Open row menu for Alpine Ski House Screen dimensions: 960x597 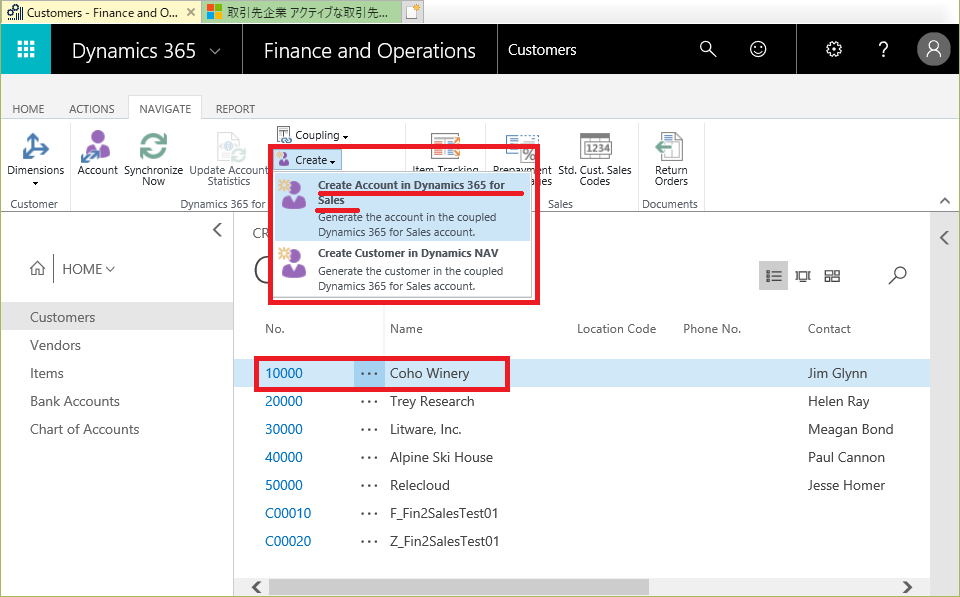click(x=369, y=457)
